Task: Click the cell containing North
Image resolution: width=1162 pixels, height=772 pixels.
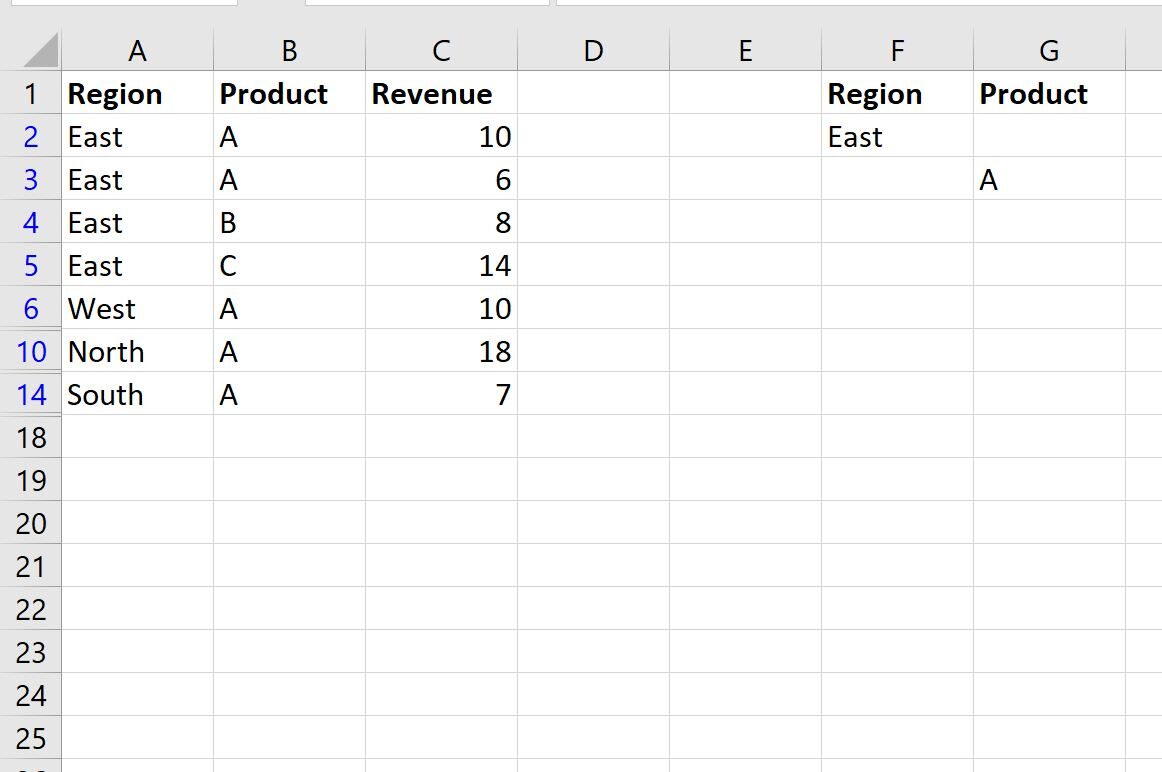Action: point(137,351)
